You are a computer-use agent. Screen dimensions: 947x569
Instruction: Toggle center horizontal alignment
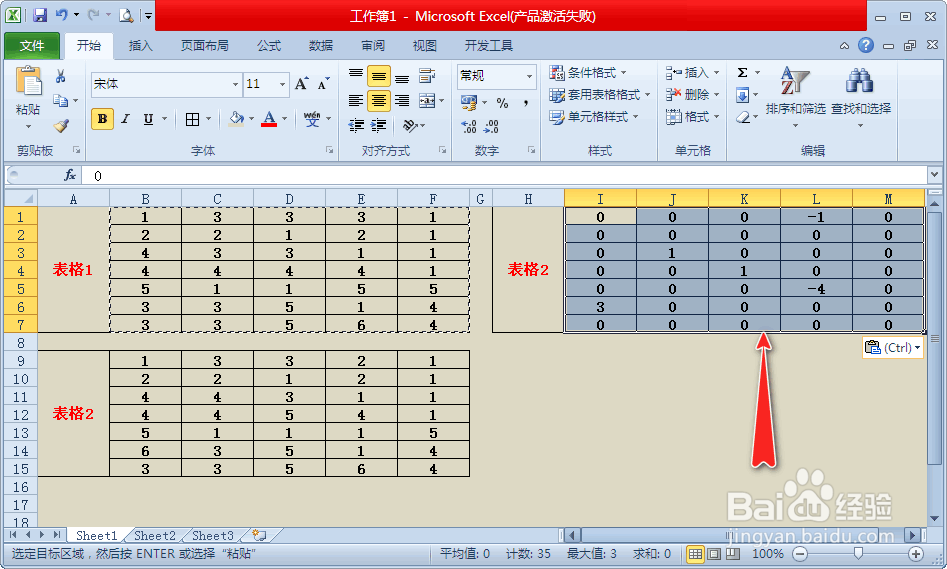379,100
